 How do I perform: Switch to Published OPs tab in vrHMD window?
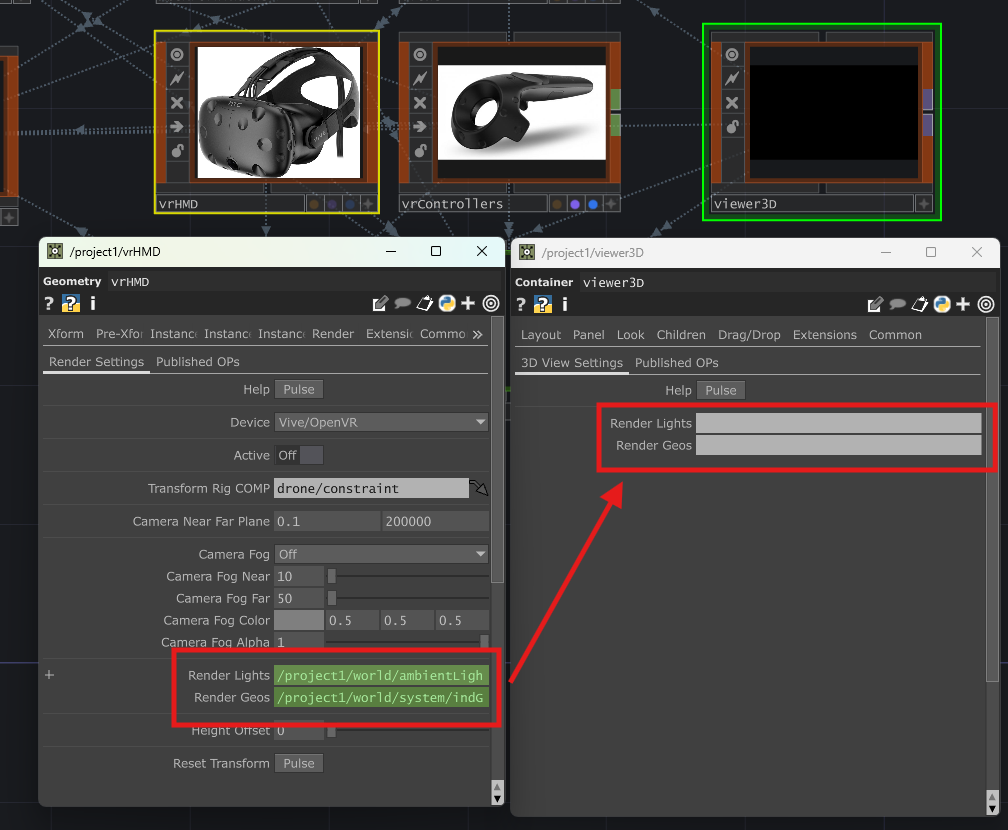[197, 362]
